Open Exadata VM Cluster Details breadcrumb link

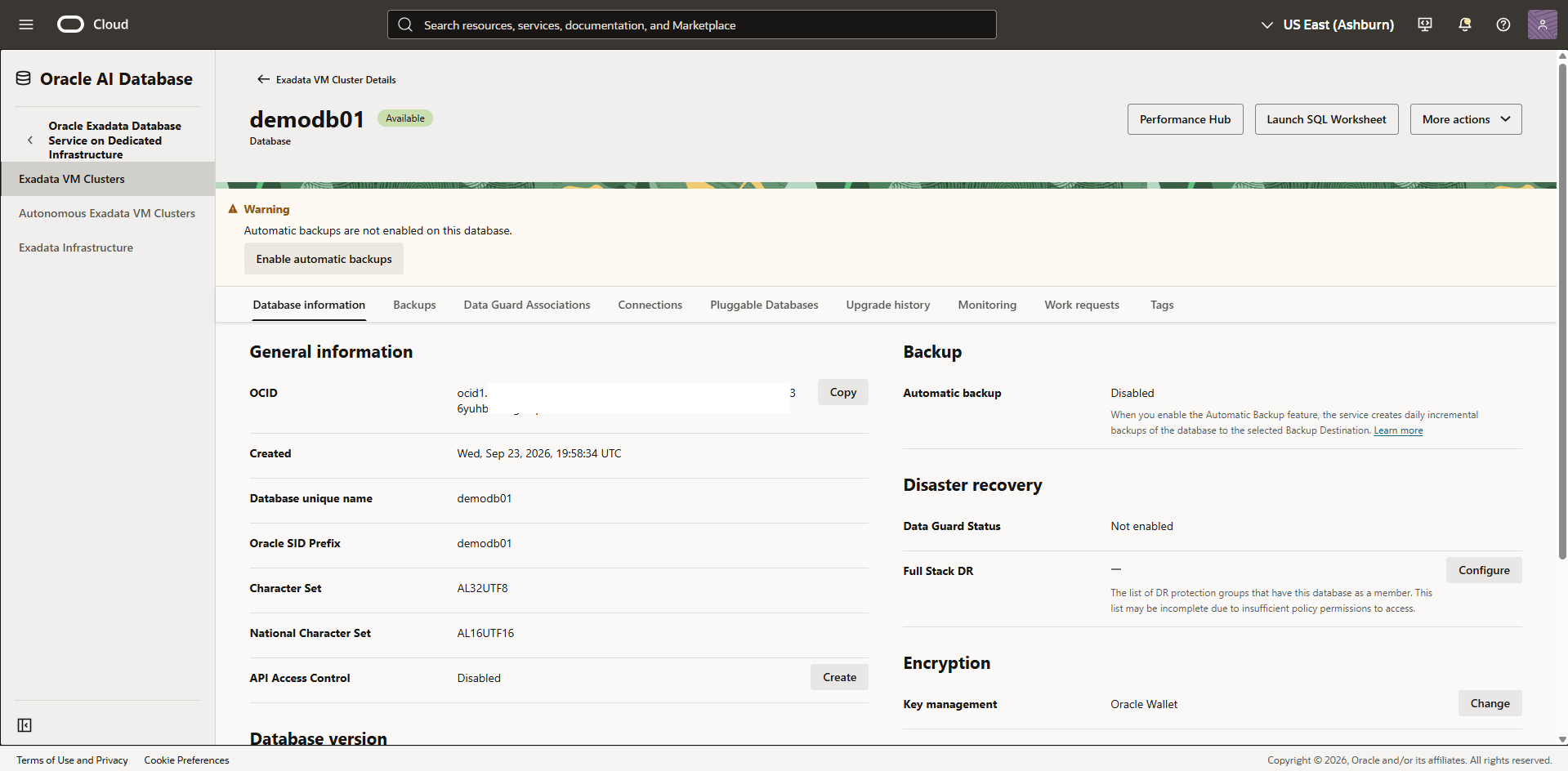[x=336, y=79]
